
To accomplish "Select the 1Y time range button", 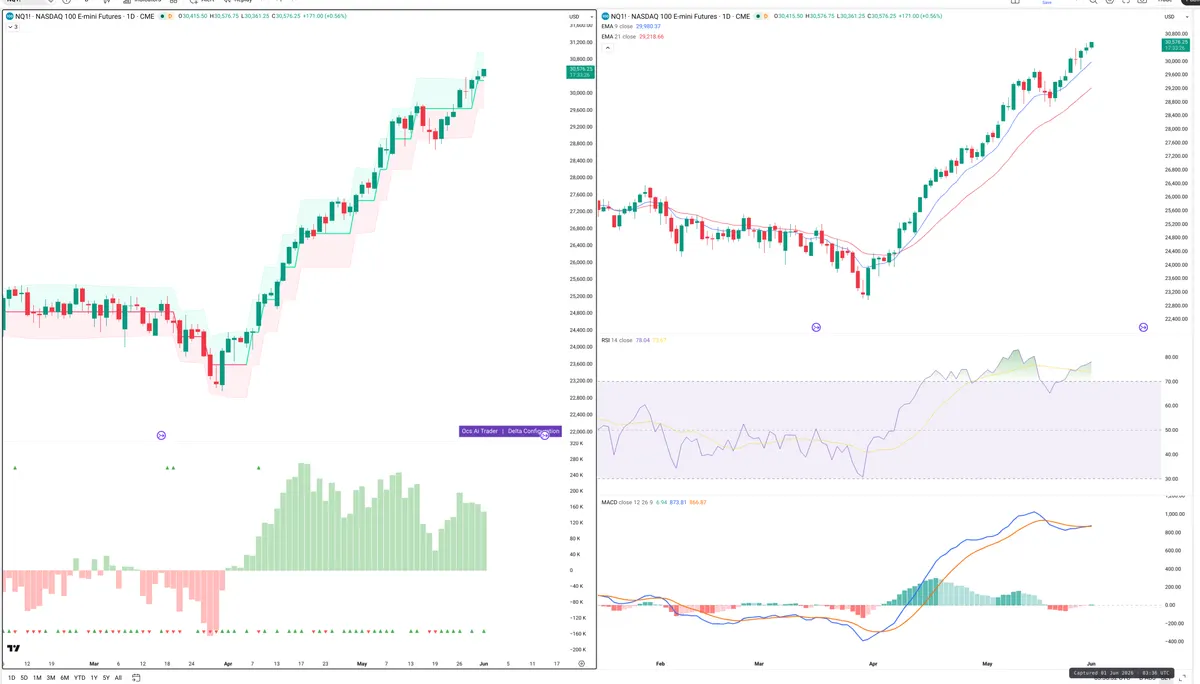I will point(94,677).
